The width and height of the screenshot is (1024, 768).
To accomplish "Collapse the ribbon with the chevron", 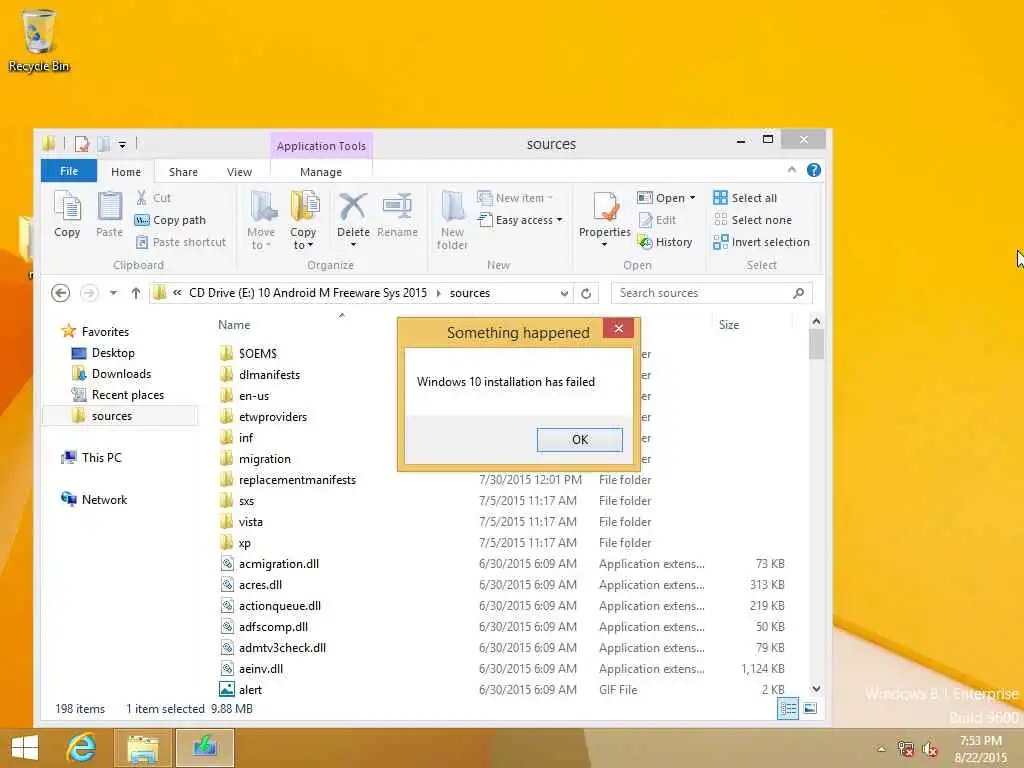I will (792, 170).
